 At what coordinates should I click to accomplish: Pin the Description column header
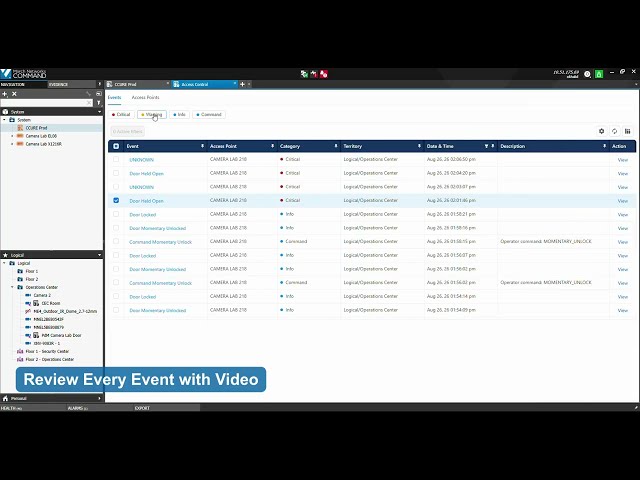click(604, 146)
